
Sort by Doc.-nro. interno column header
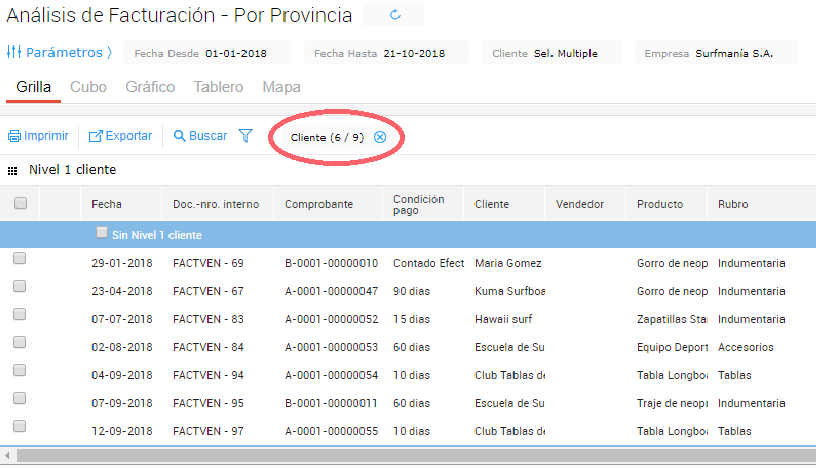click(216, 204)
